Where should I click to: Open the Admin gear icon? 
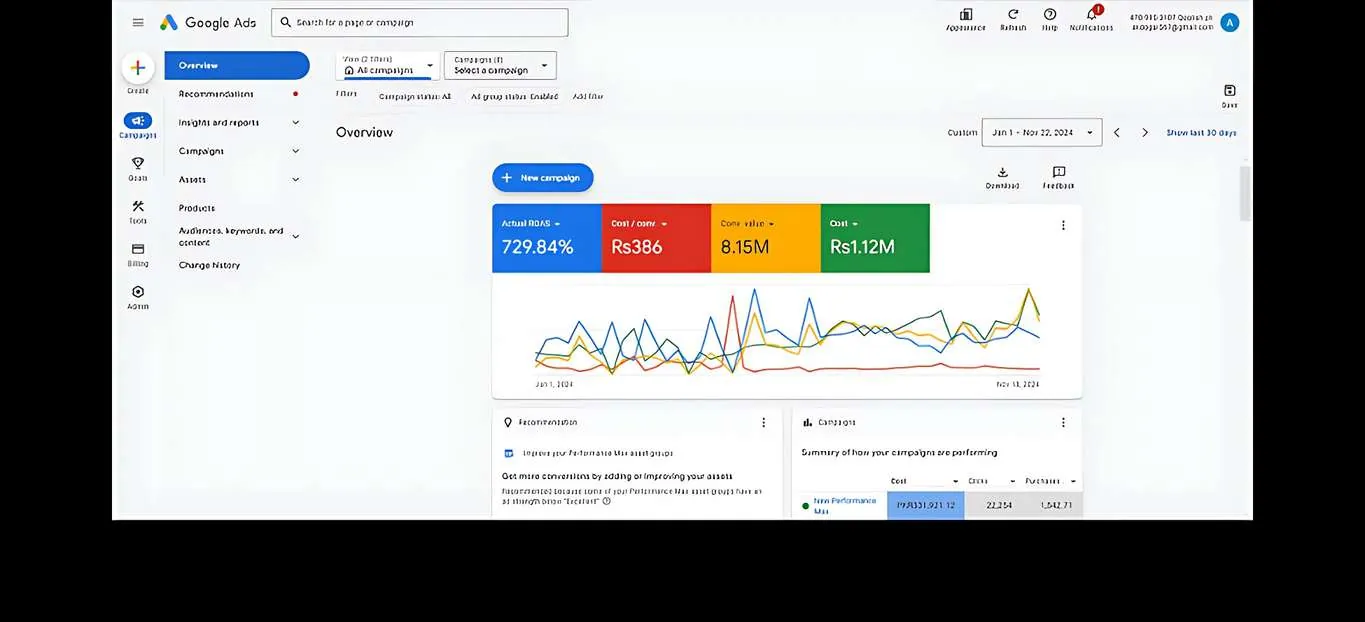138,292
